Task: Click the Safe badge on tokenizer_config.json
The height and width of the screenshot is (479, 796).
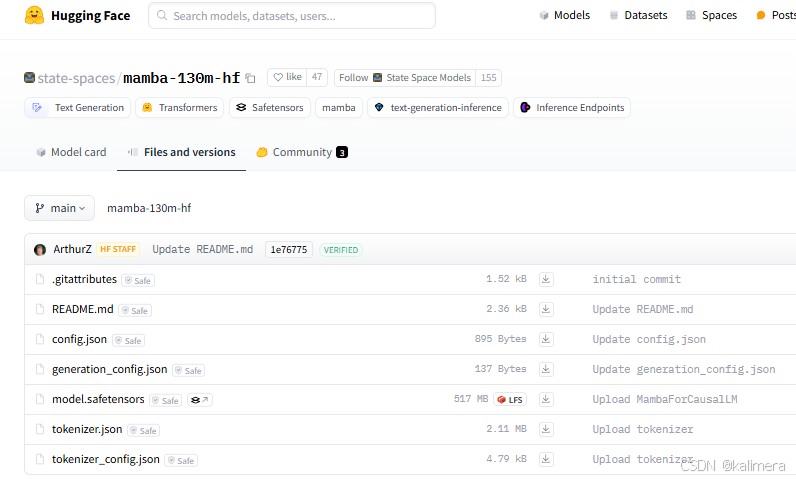Action: tap(181, 460)
